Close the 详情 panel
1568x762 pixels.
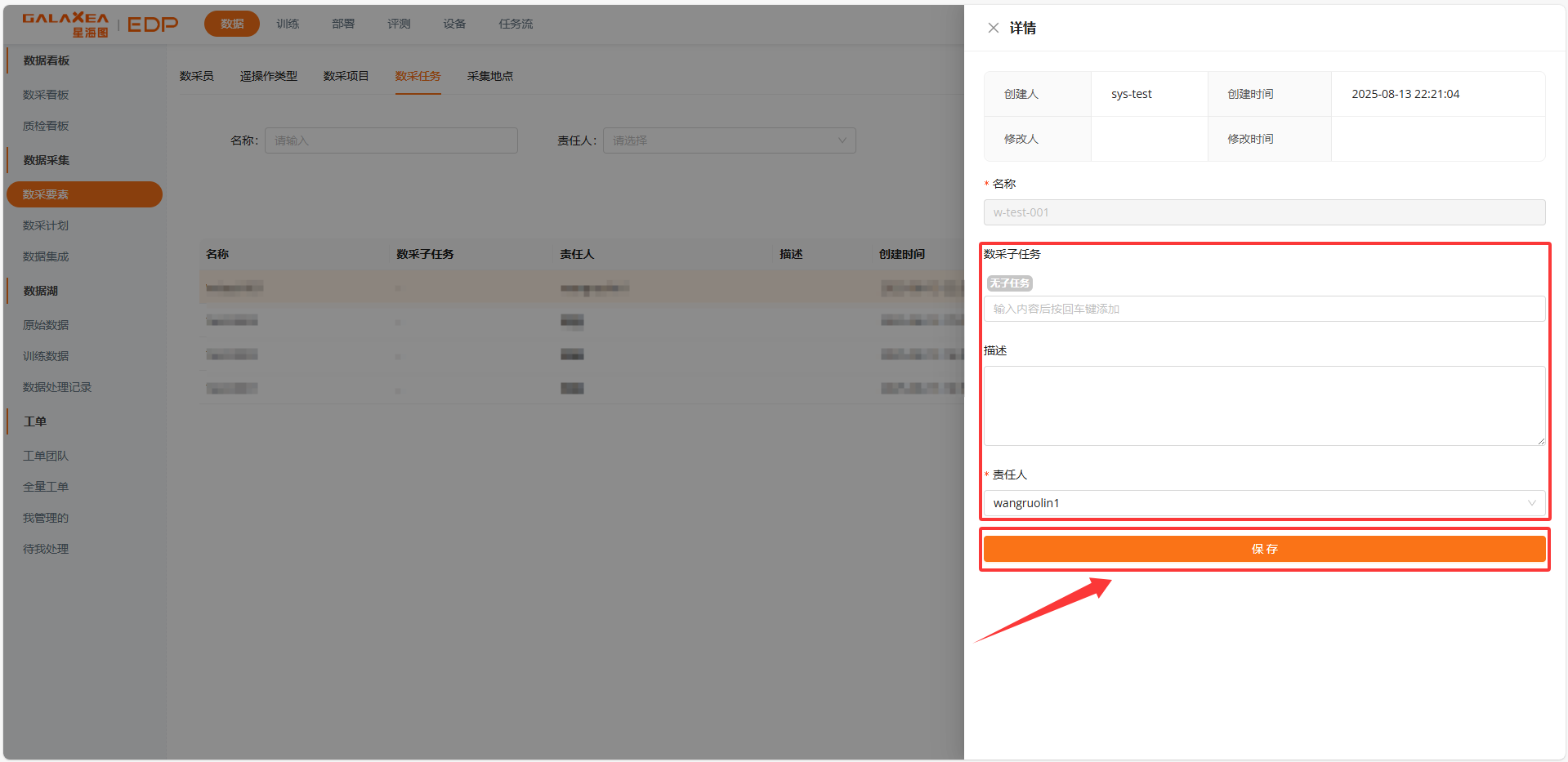click(x=993, y=27)
